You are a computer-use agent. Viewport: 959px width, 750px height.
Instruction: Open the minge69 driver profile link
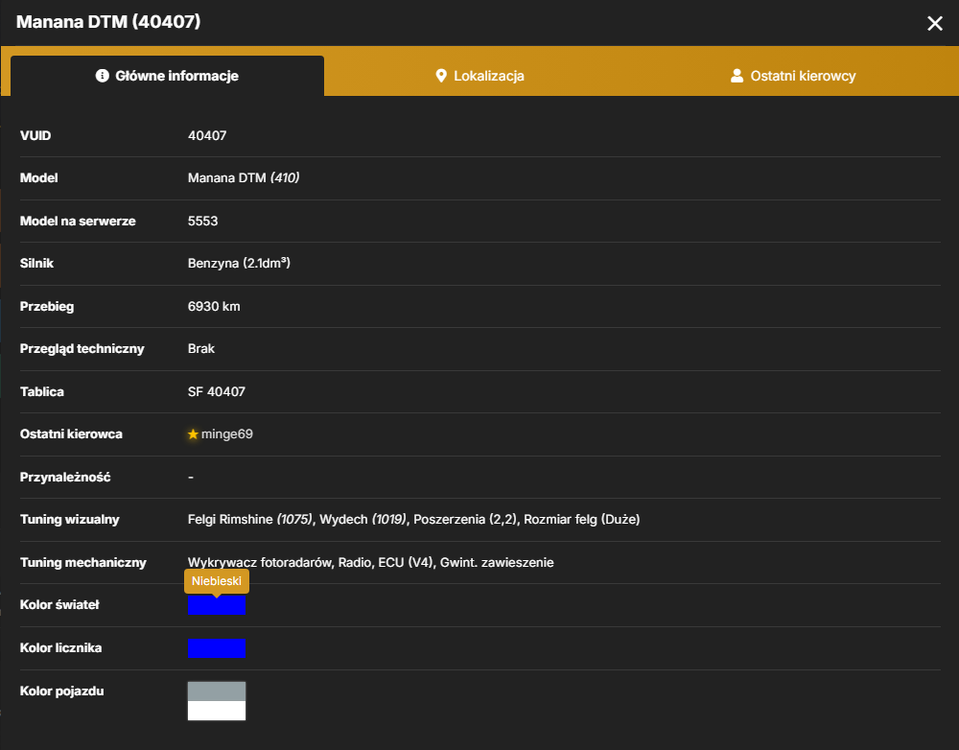(227, 434)
